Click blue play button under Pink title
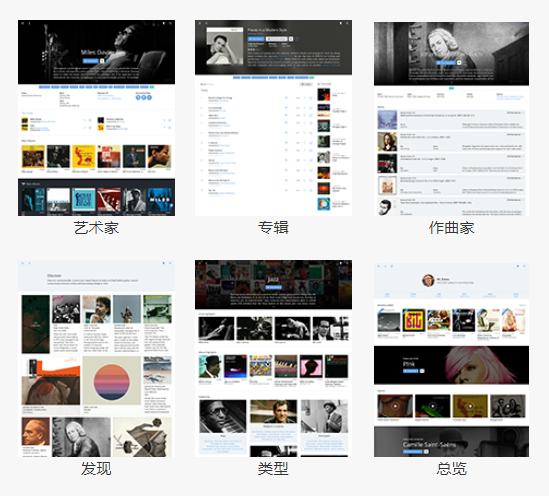 (x=410, y=371)
